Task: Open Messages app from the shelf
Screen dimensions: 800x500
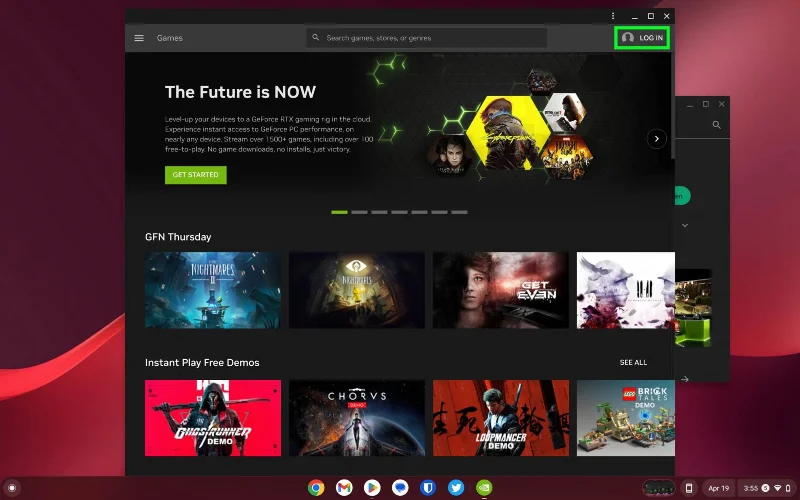Action: point(400,488)
